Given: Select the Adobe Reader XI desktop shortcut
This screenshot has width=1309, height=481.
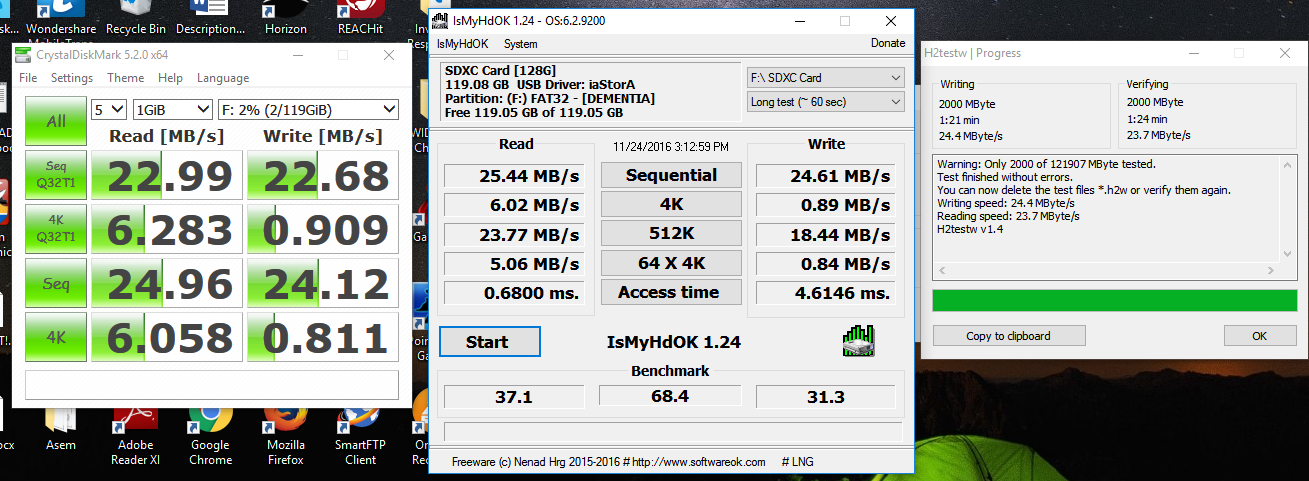Looking at the screenshot, I should [135, 436].
